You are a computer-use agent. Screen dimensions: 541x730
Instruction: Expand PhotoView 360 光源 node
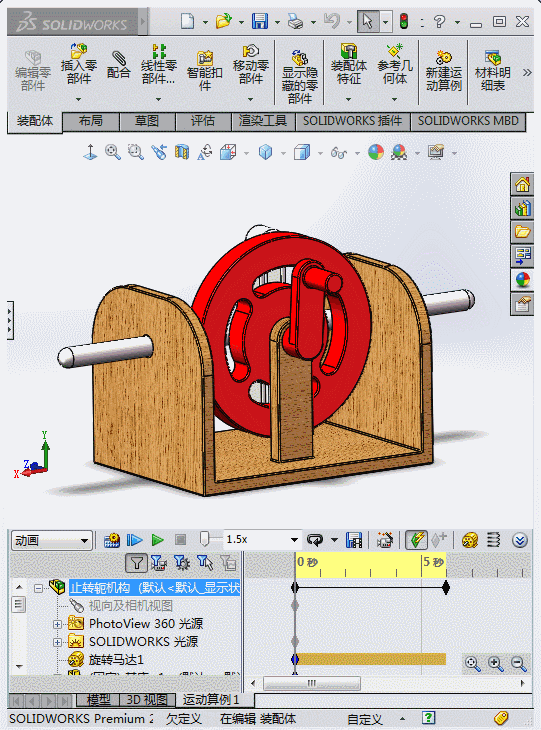(57, 624)
